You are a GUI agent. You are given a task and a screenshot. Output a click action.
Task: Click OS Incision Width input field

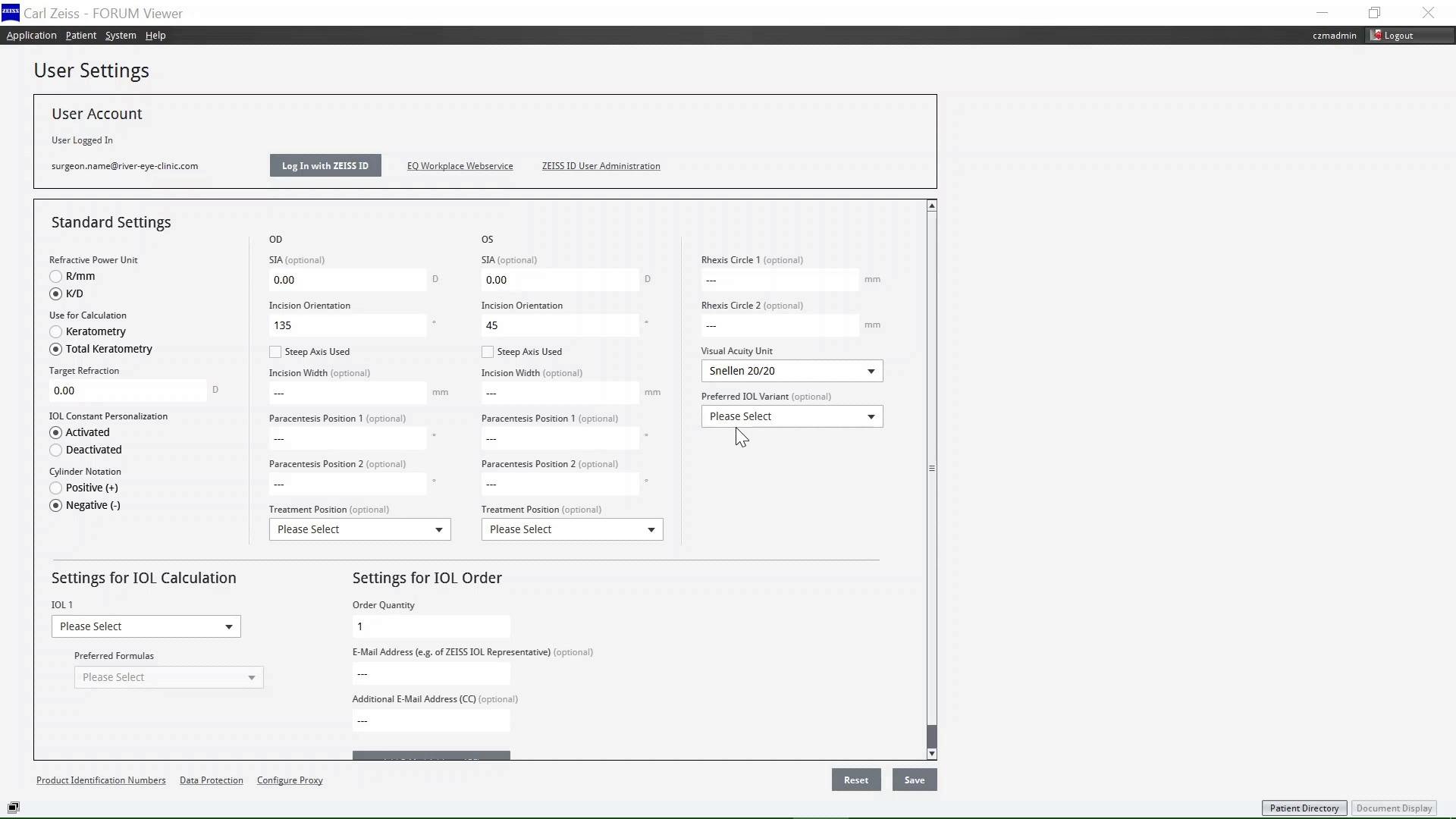click(x=560, y=393)
